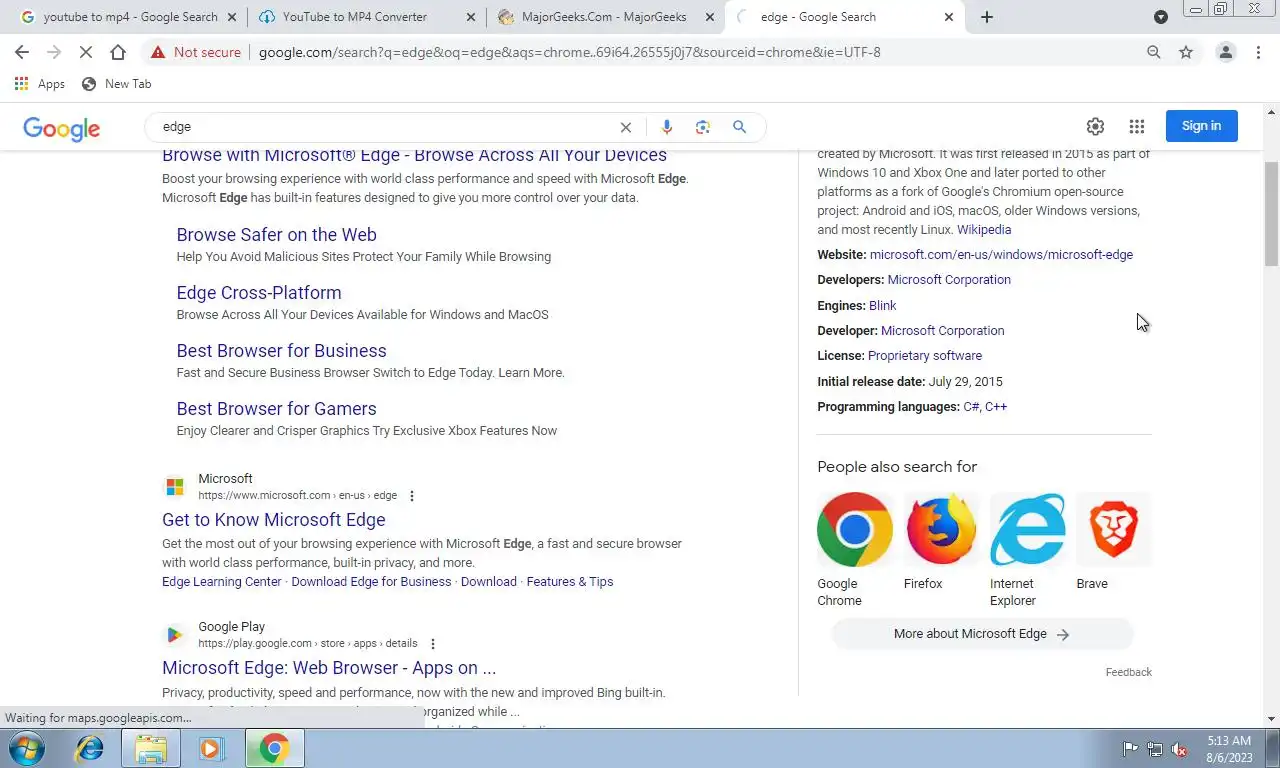Open the Google apps grid icon
1280x768 pixels.
pos(1137,126)
